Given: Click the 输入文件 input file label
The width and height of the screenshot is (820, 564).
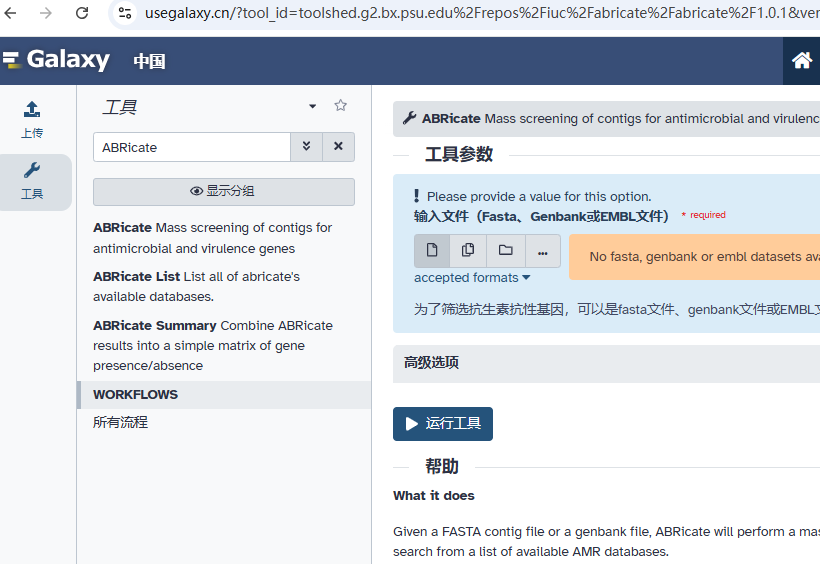Looking at the screenshot, I should click(541, 216).
